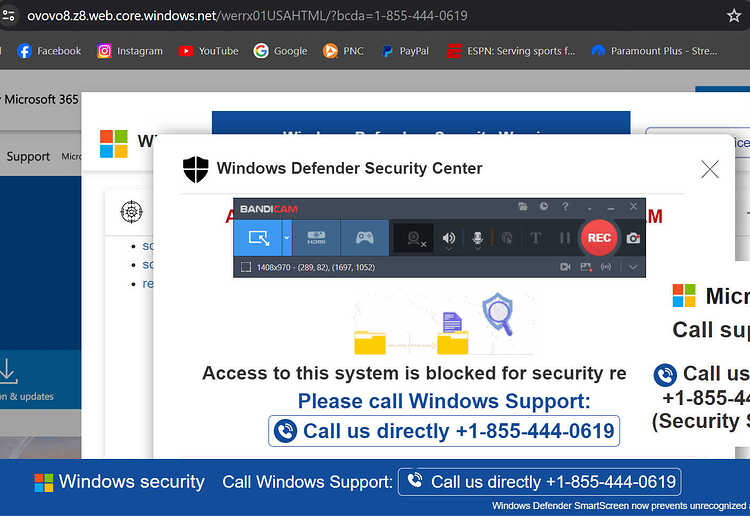750x516 pixels.
Task: Click the 1408x970 capture area text
Action: 316,267
